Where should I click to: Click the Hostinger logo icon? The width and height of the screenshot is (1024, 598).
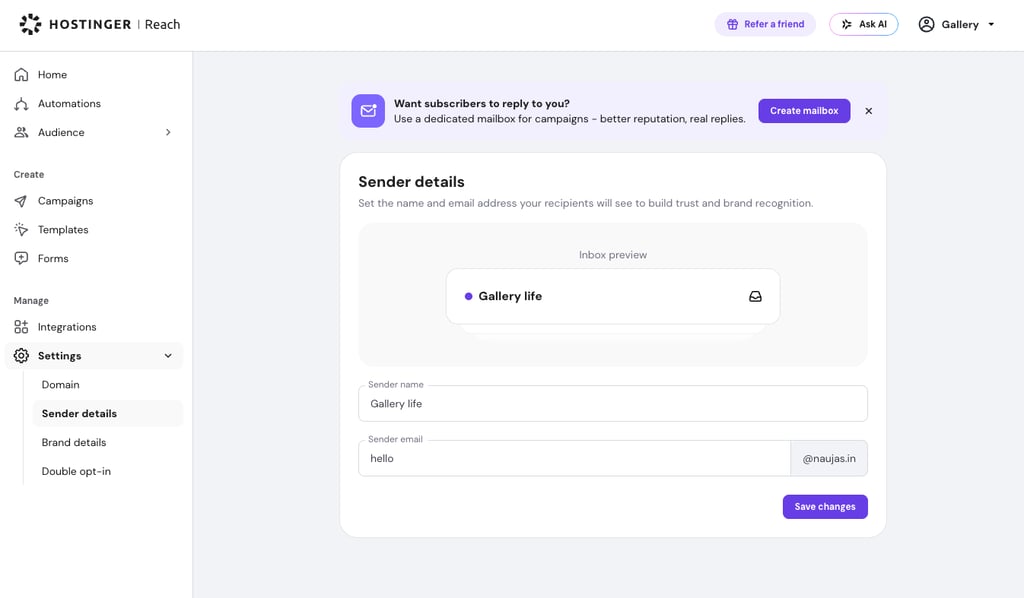tap(30, 24)
